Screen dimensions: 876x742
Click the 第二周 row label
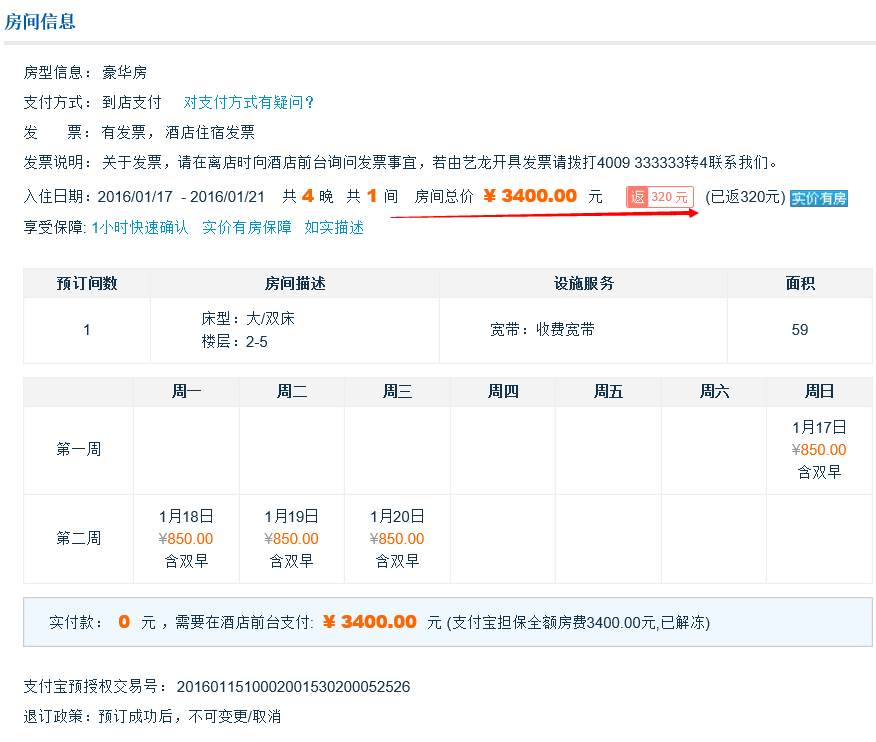tap(78, 539)
